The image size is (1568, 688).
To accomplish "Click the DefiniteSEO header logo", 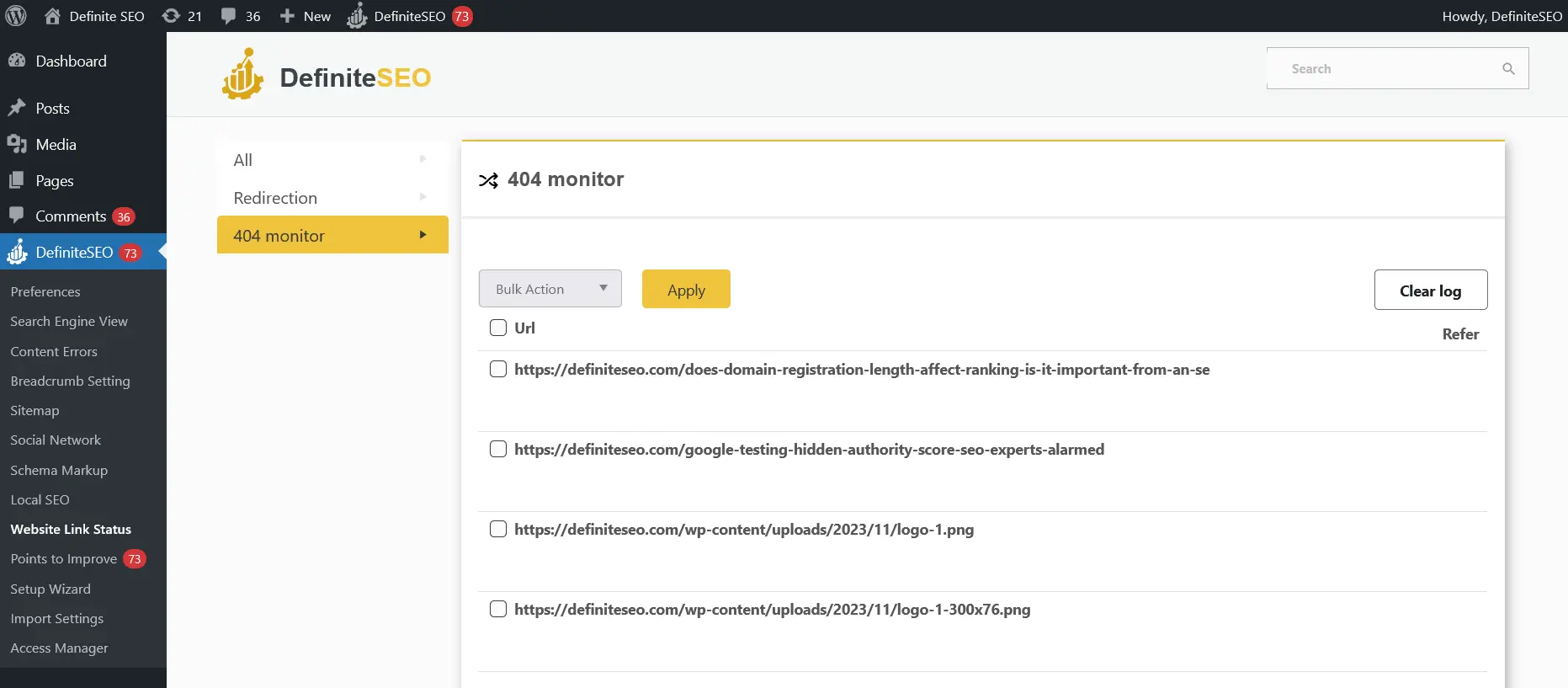I will tap(327, 75).
